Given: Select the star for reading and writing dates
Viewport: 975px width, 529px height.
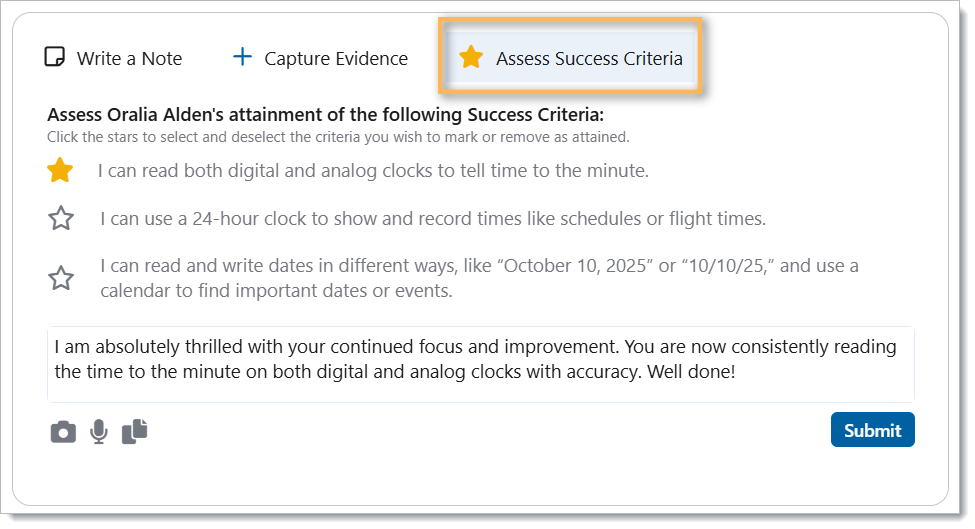Looking at the screenshot, I should pyautogui.click(x=61, y=278).
